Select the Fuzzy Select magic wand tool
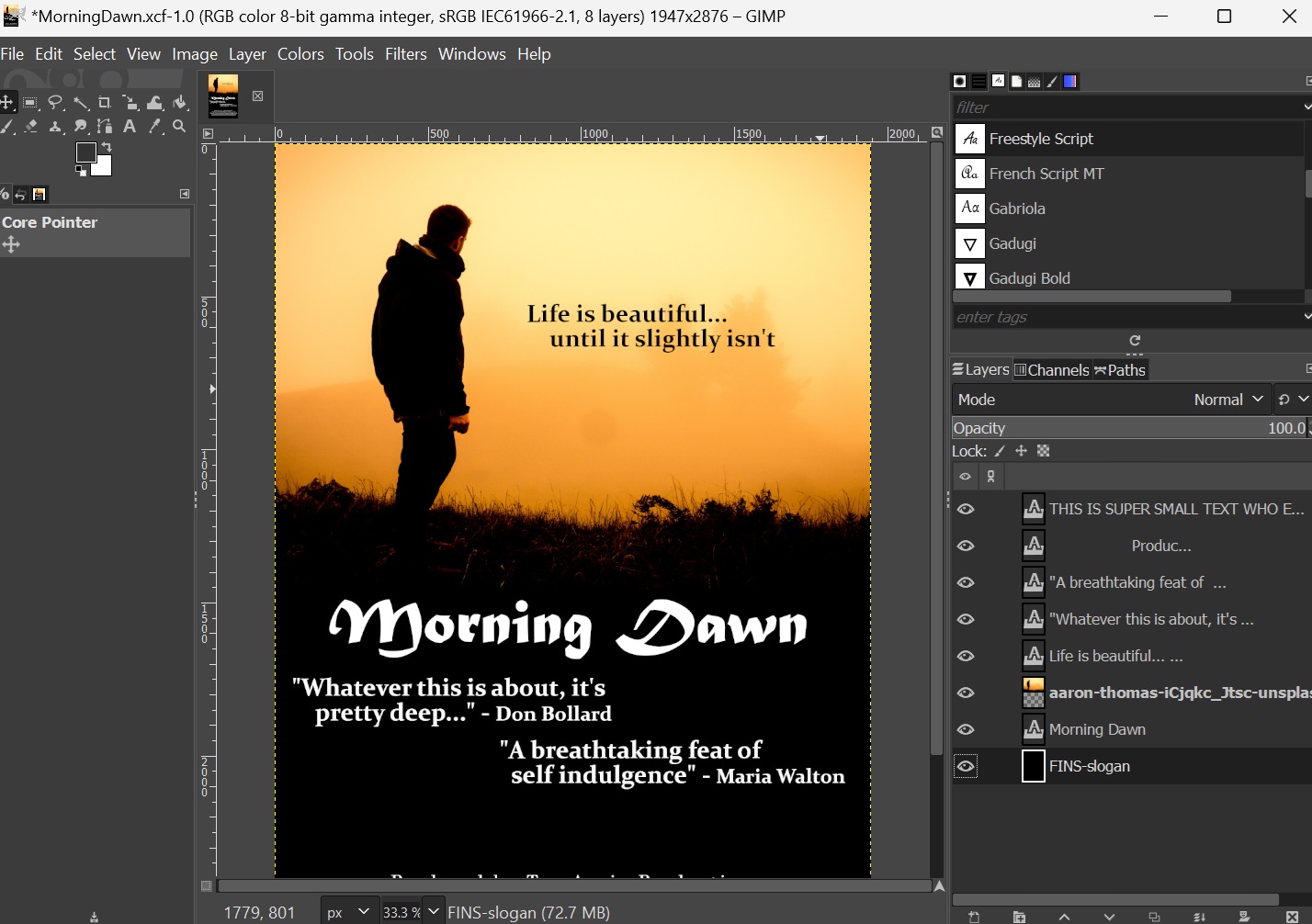 (x=81, y=102)
